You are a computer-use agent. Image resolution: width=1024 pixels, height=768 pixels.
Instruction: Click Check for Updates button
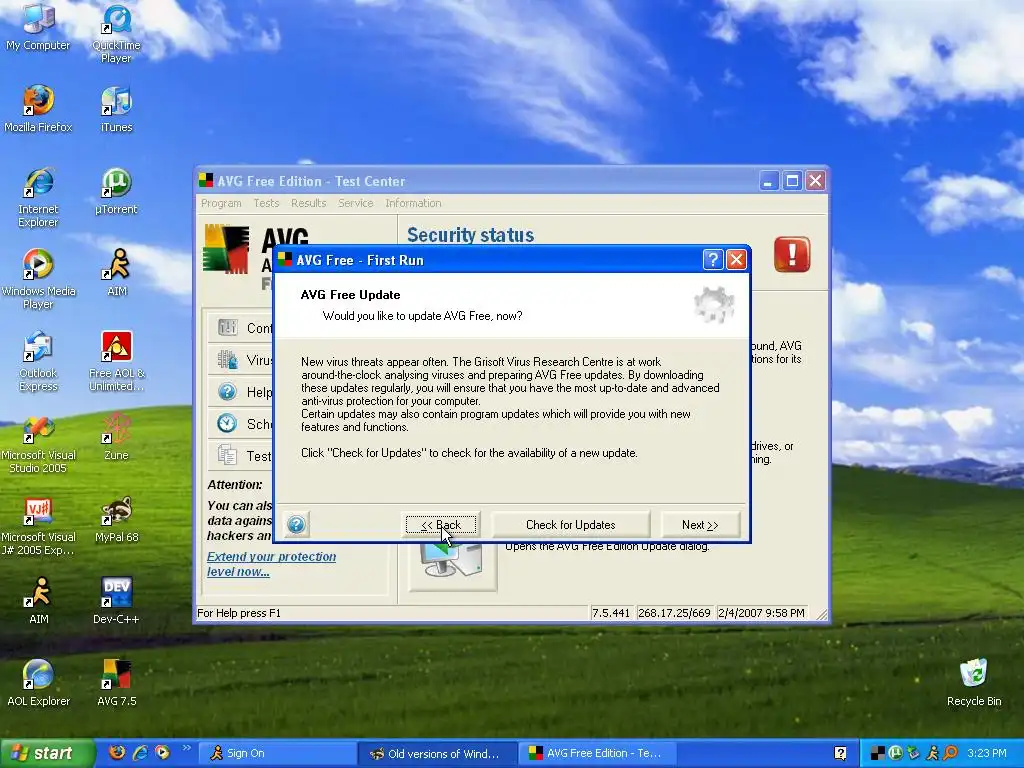[x=571, y=524]
